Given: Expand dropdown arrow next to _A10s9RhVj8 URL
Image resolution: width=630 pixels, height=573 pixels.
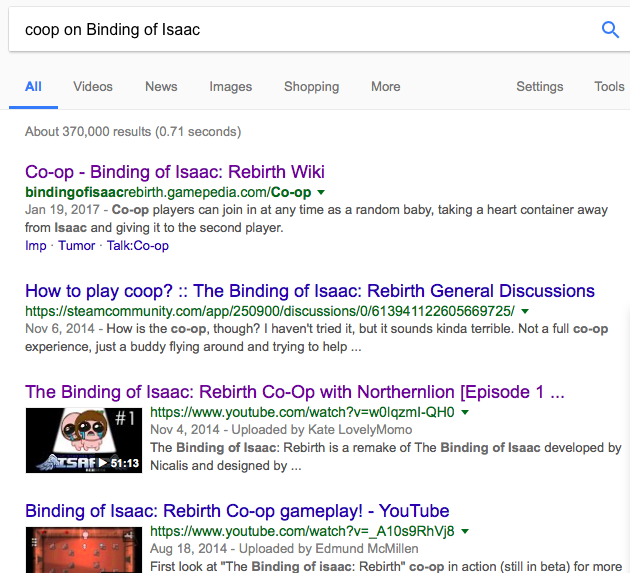Looking at the screenshot, I should tap(465, 531).
